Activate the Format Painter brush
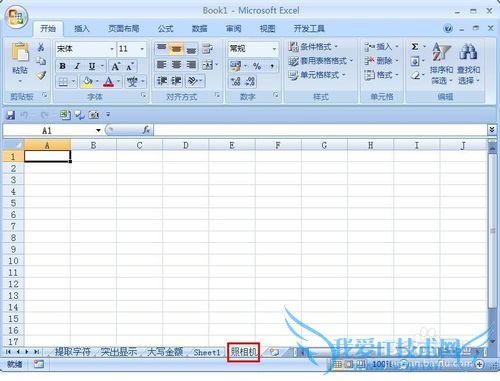500x381 pixels. point(41,76)
